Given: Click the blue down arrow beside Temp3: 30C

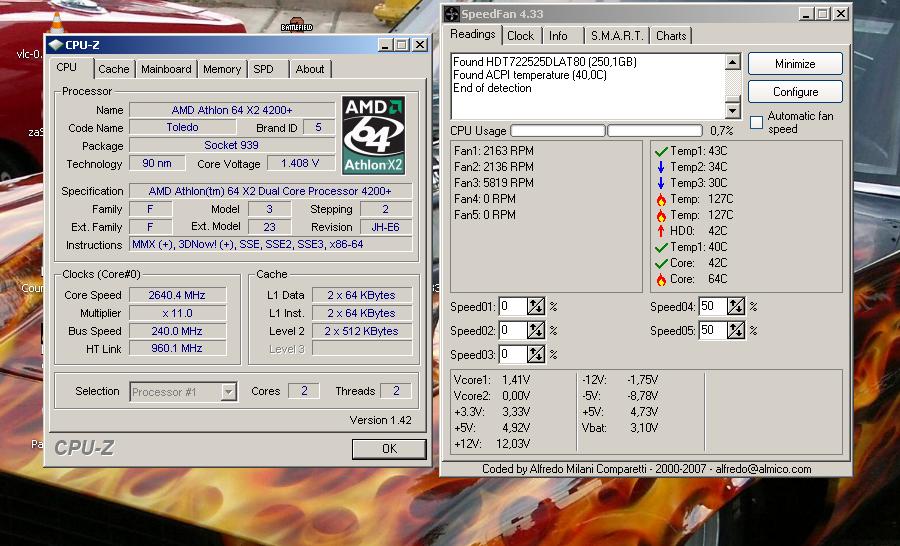Looking at the screenshot, I should [x=661, y=183].
